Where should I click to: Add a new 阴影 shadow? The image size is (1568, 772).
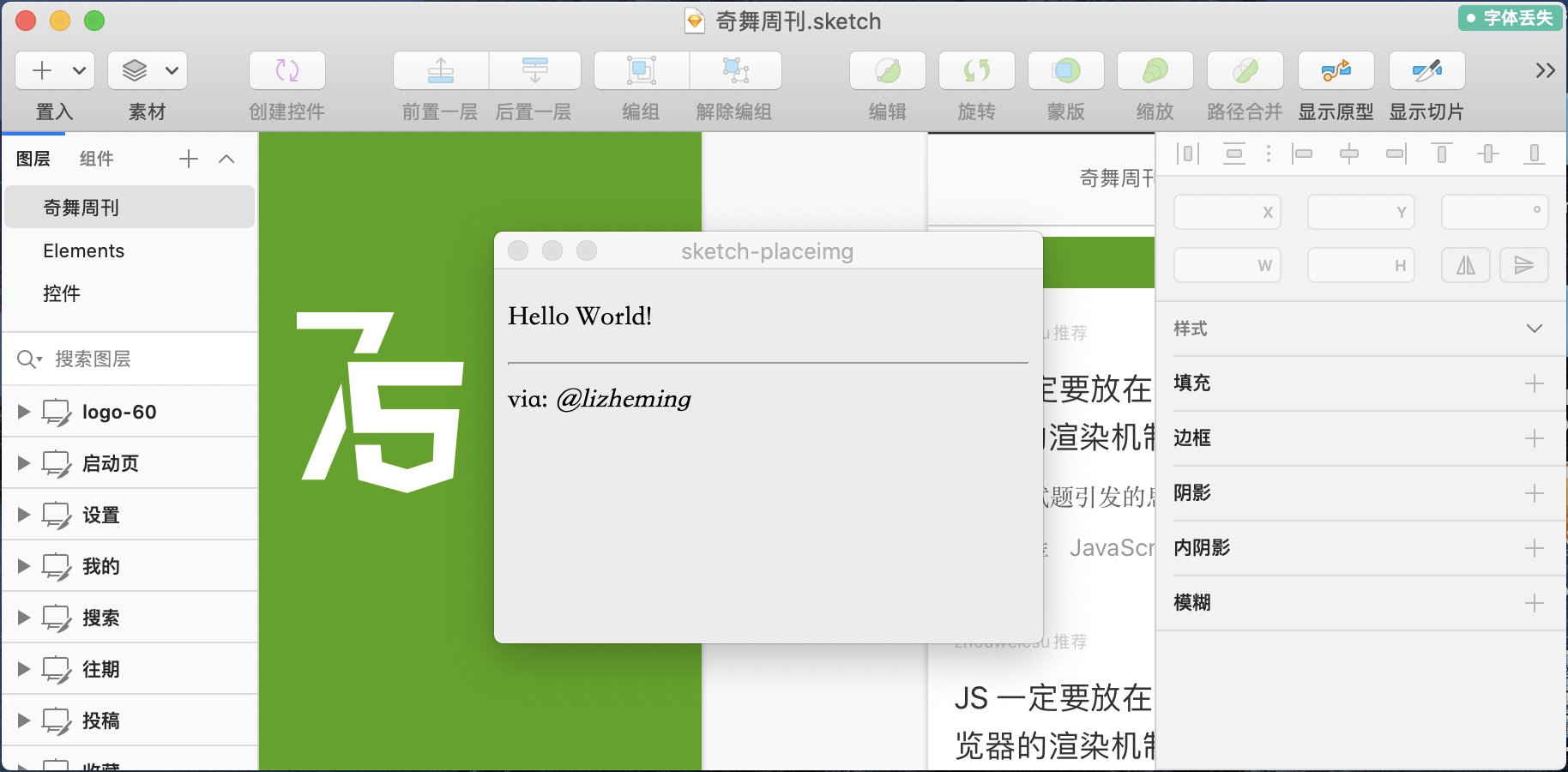1535,493
